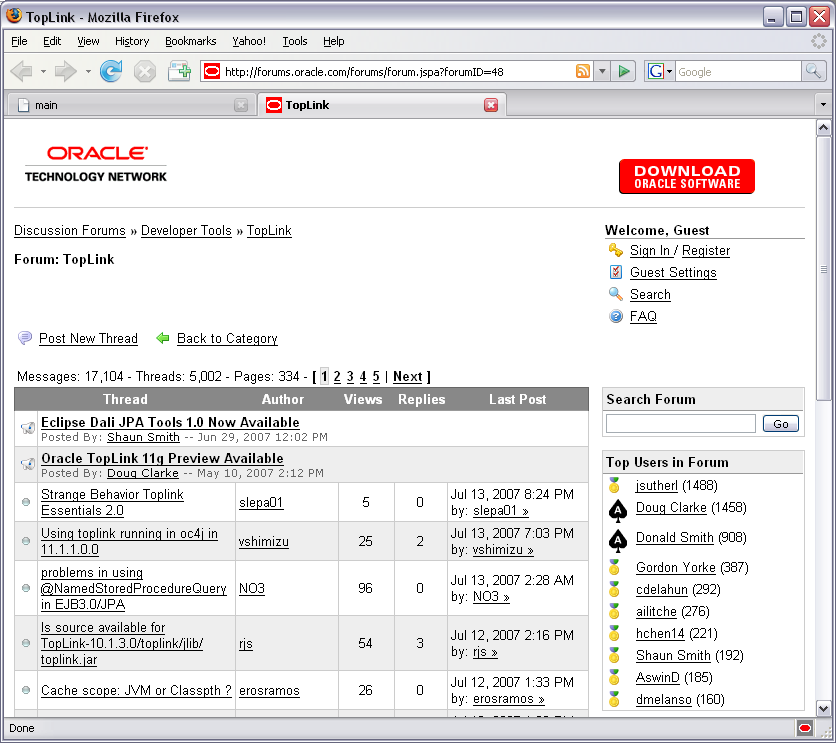Open Eclipse Dali JPA Tools 1.0 announcement
This screenshot has width=836, height=743.
pyautogui.click(x=170, y=422)
